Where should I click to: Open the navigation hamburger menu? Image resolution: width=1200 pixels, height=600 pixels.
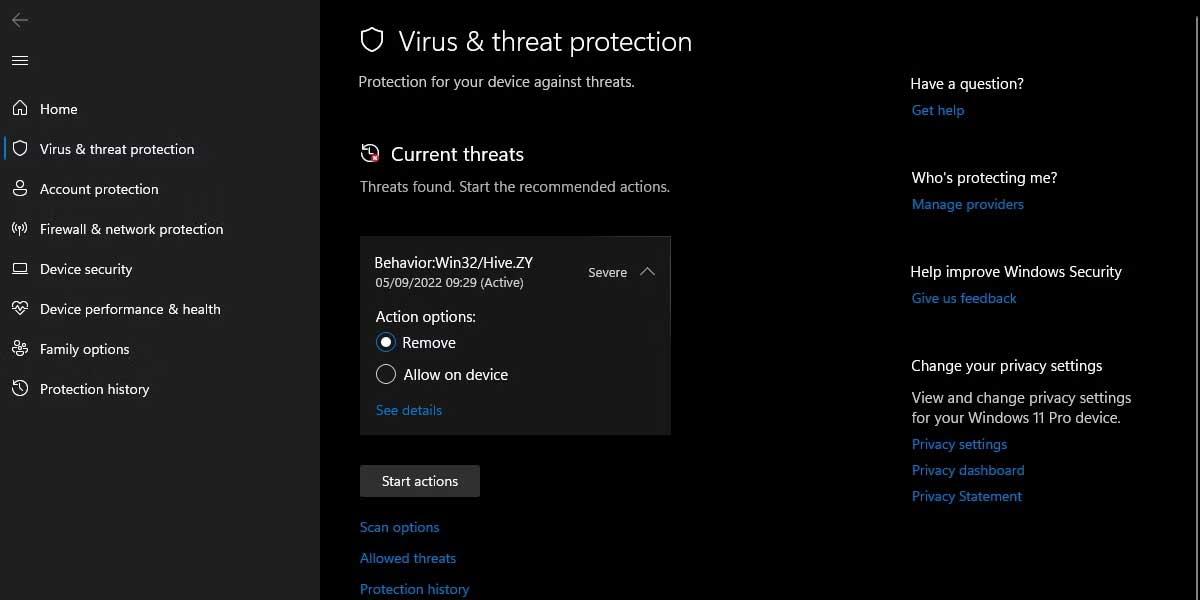pos(19,60)
